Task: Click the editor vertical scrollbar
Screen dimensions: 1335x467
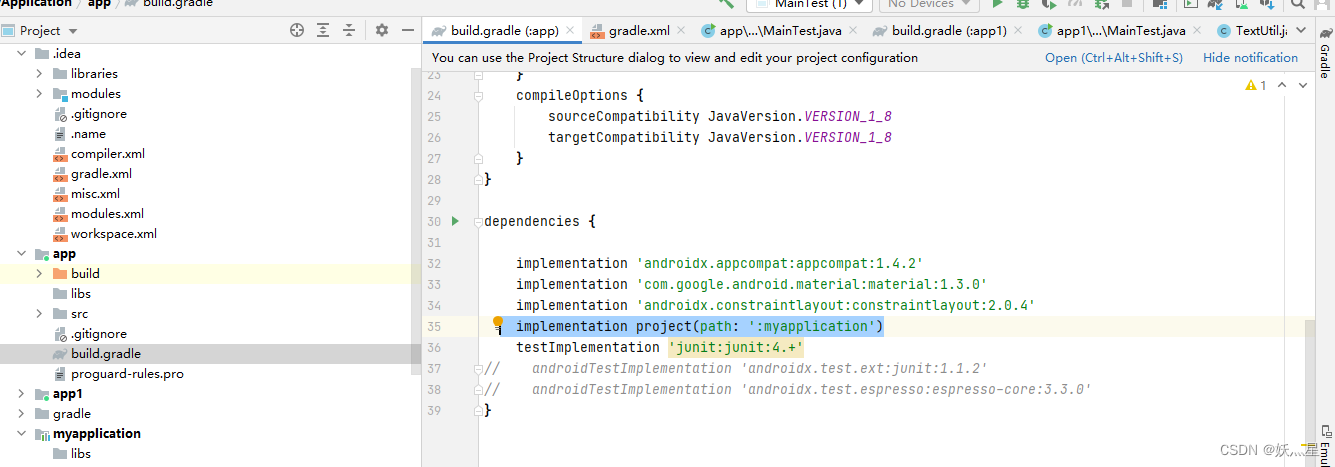Action: pyautogui.click(x=1310, y=380)
